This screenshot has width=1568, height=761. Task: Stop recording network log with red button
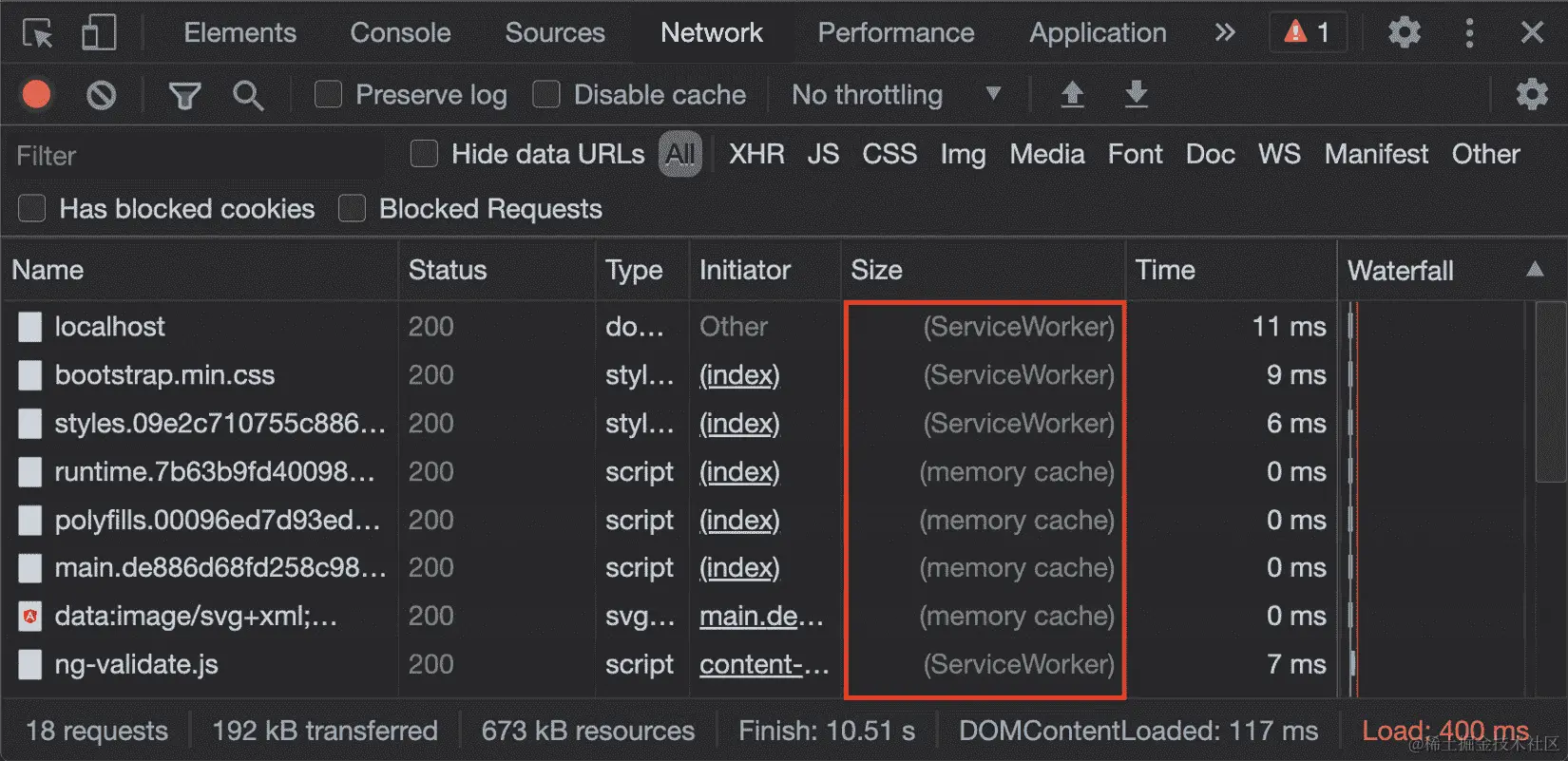point(37,95)
